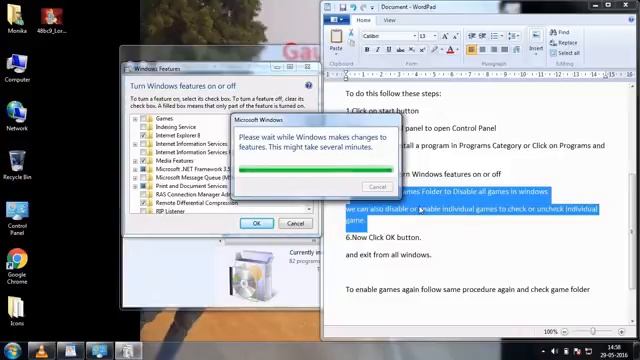Image resolution: width=640 pixels, height=360 pixels.
Task: Click the Windows Start orb
Action: [x=13, y=351]
